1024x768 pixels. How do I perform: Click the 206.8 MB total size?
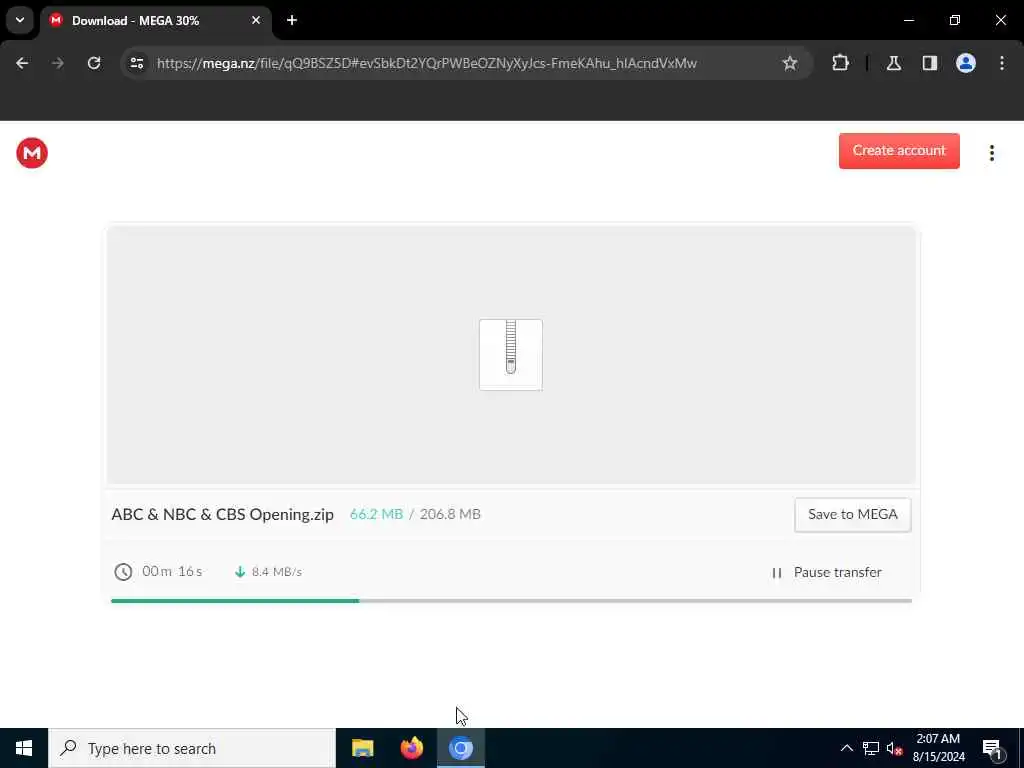(450, 514)
